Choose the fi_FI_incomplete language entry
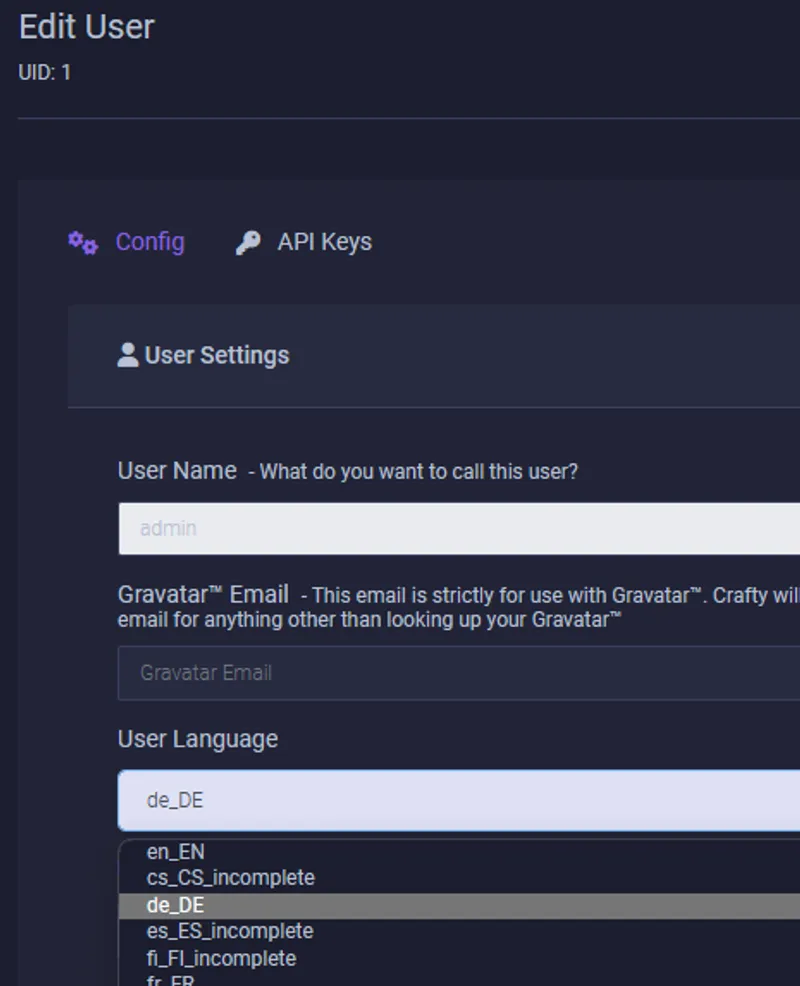This screenshot has width=800, height=986. coord(221,958)
